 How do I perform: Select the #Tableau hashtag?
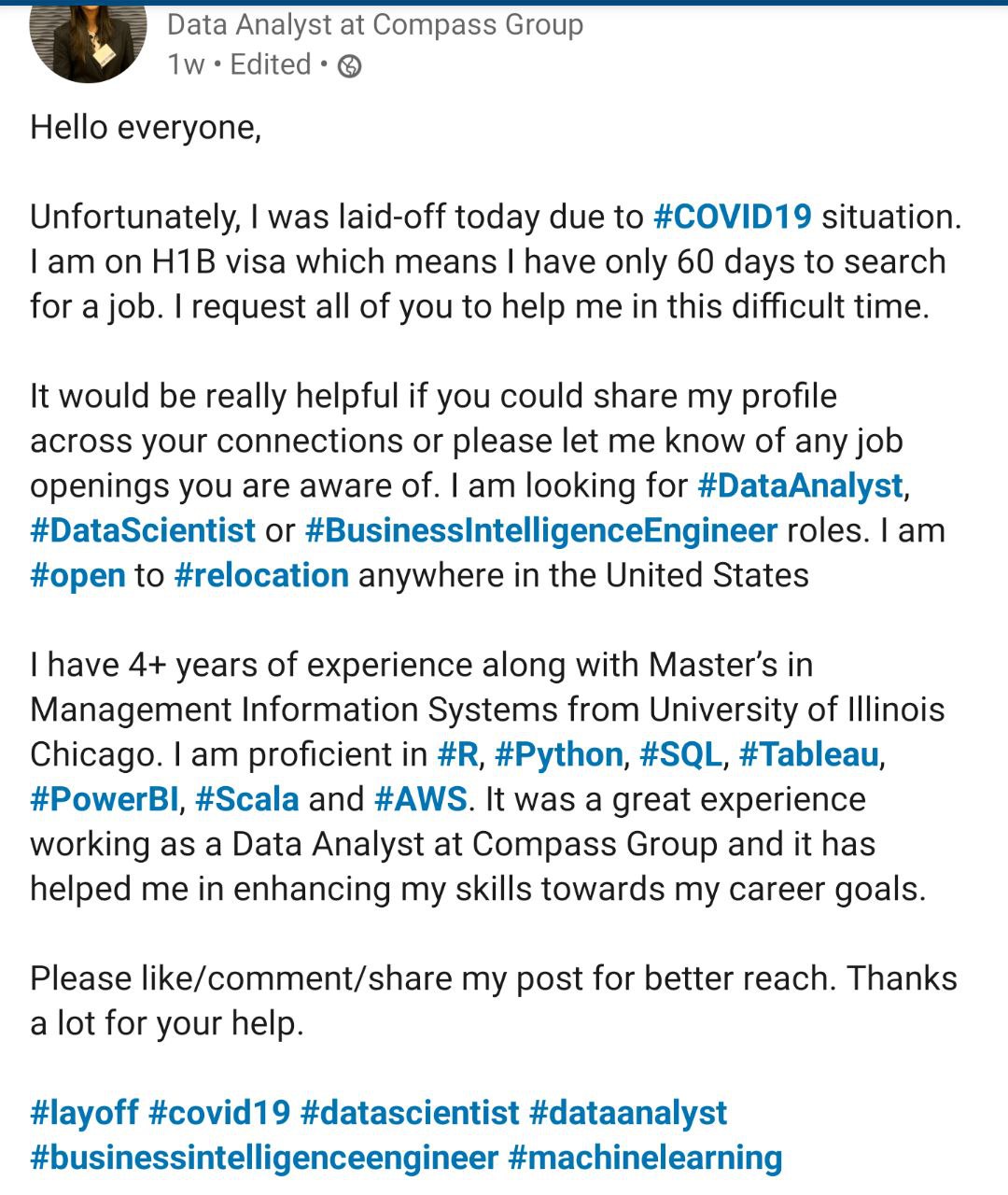pos(808,754)
